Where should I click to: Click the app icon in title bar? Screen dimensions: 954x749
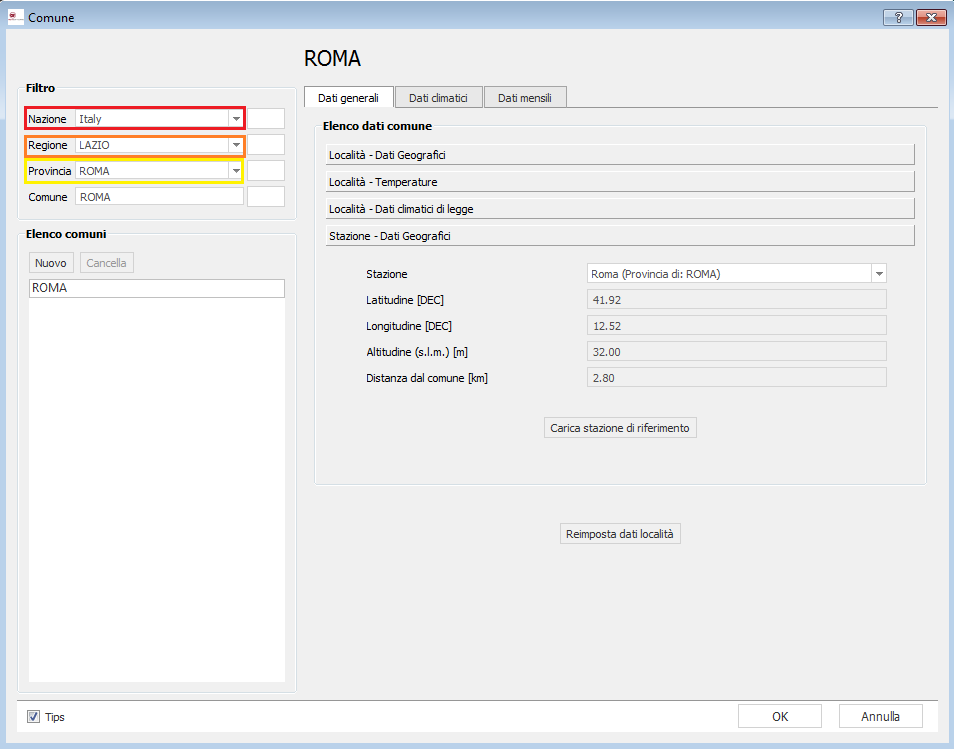[x=15, y=17]
